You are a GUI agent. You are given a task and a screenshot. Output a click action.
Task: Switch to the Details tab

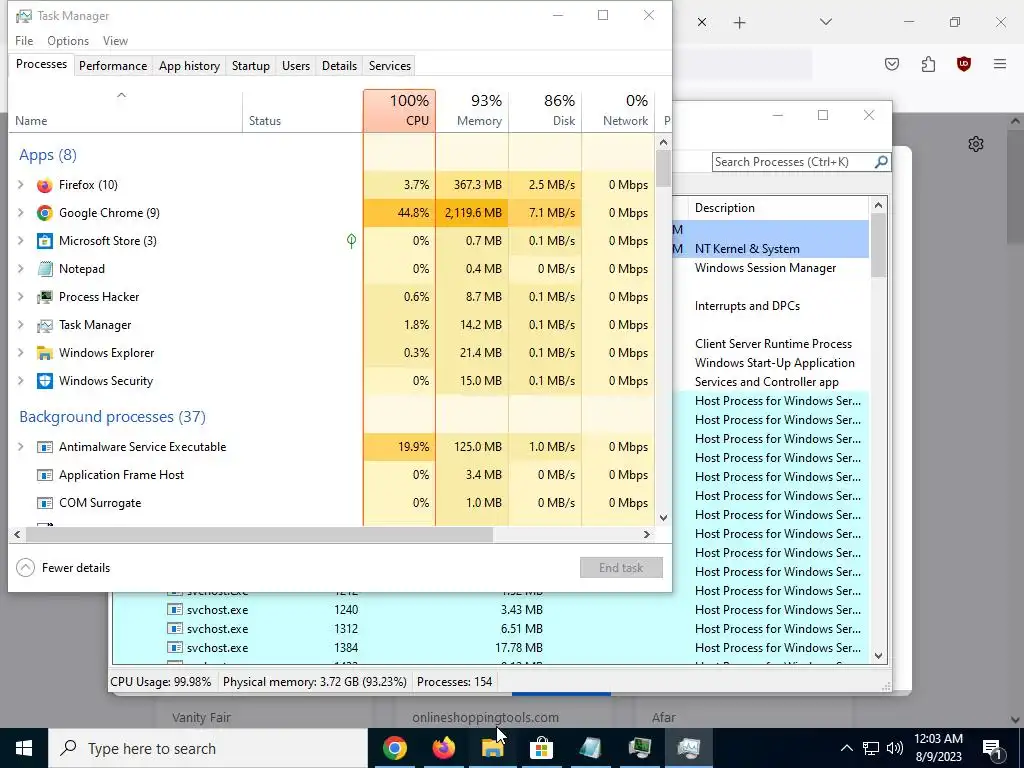(x=340, y=66)
